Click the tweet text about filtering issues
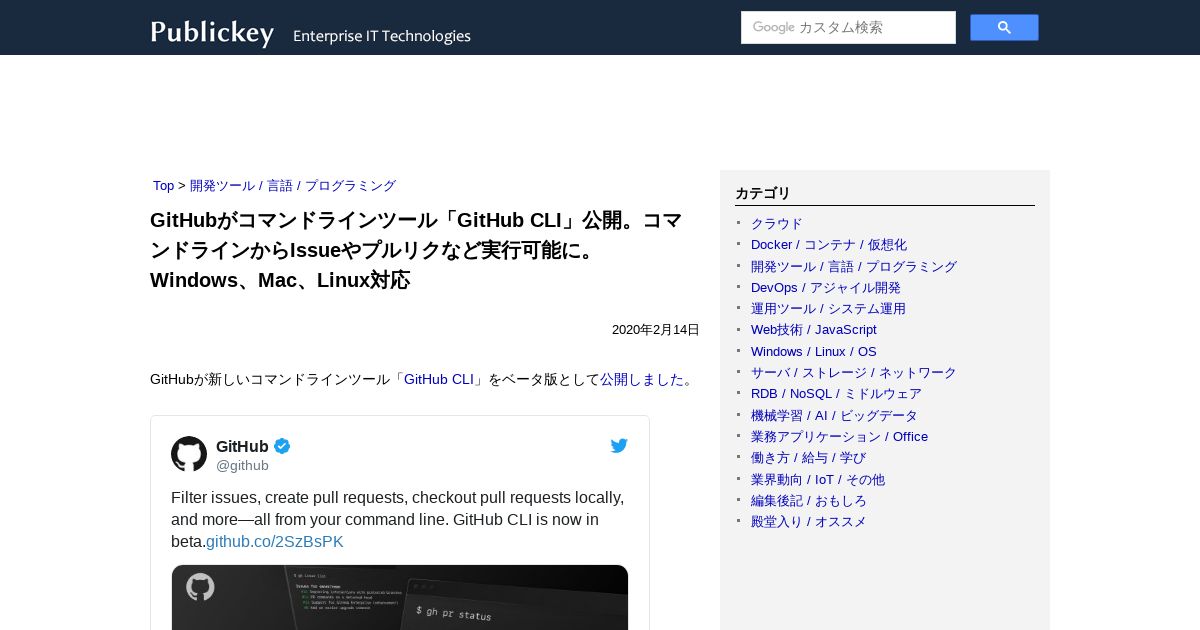 click(398, 520)
